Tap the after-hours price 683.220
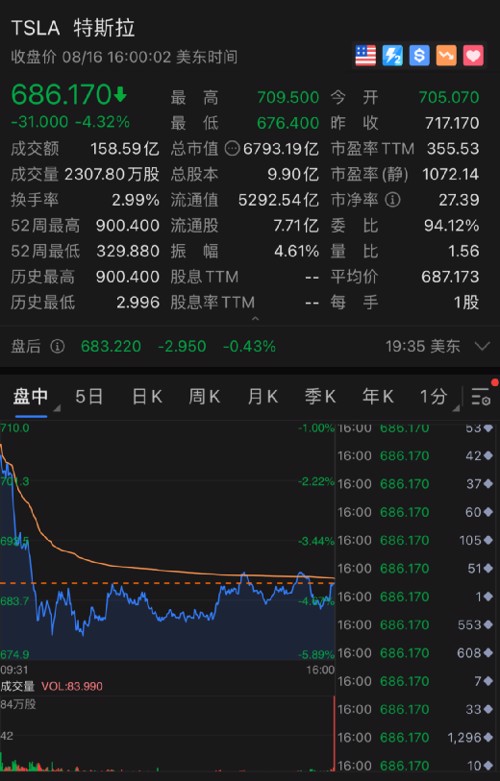 (111, 346)
